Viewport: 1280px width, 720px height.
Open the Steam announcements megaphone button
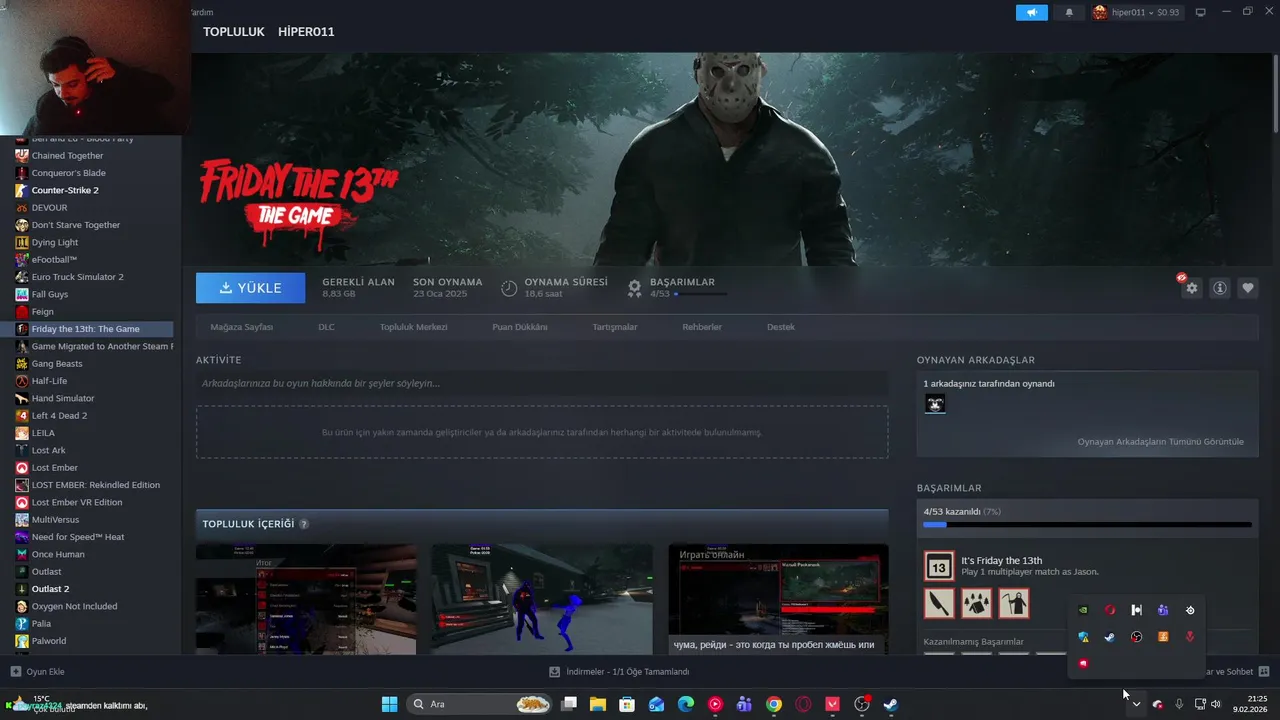(1031, 12)
